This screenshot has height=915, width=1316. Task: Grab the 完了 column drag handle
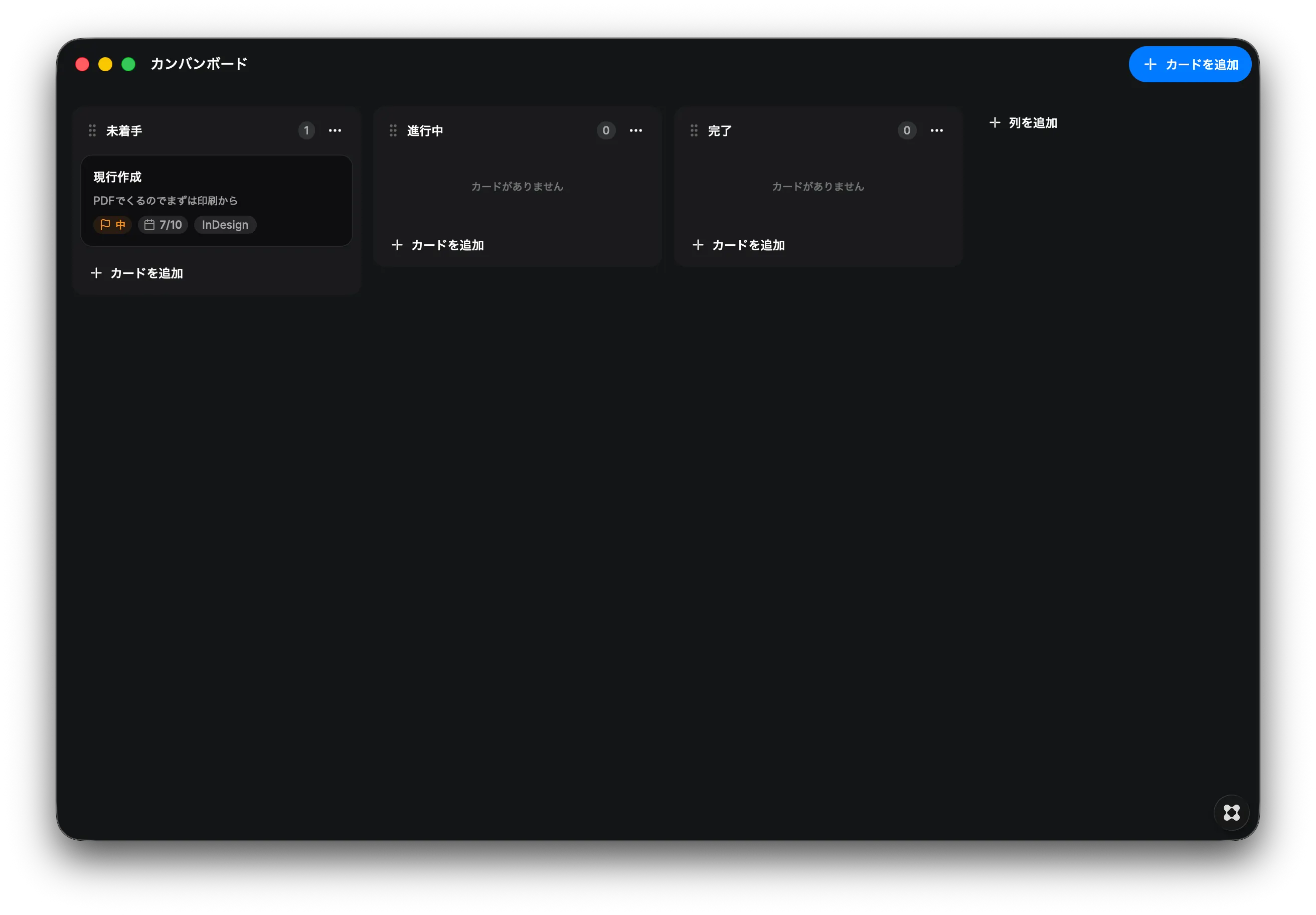point(694,131)
